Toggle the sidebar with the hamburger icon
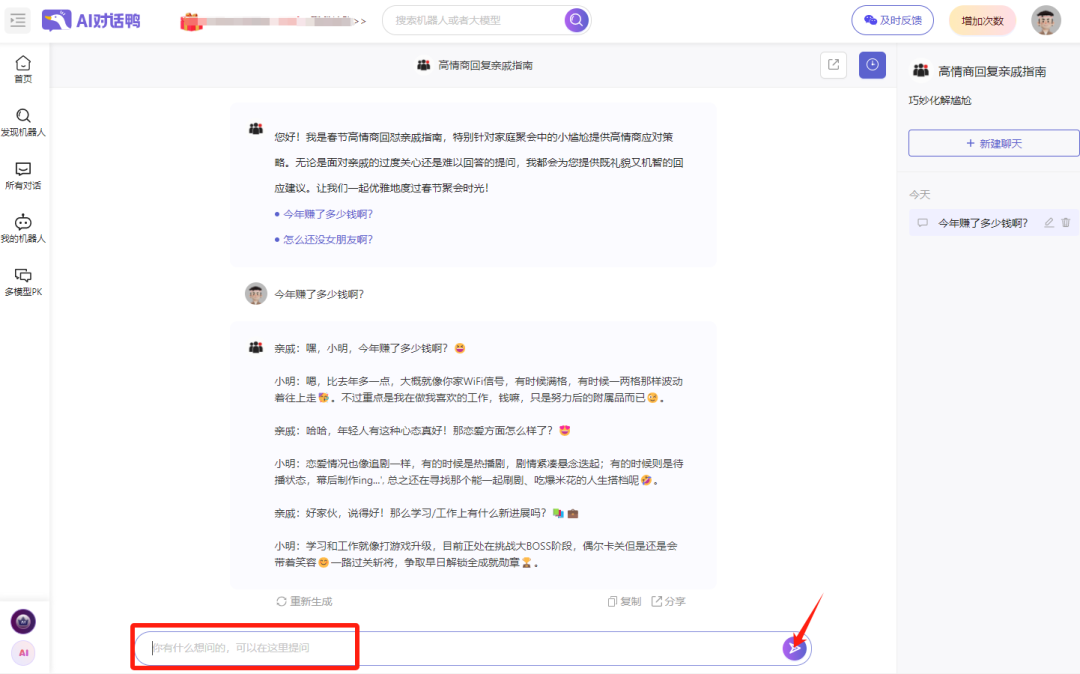1080x674 pixels. point(17,20)
